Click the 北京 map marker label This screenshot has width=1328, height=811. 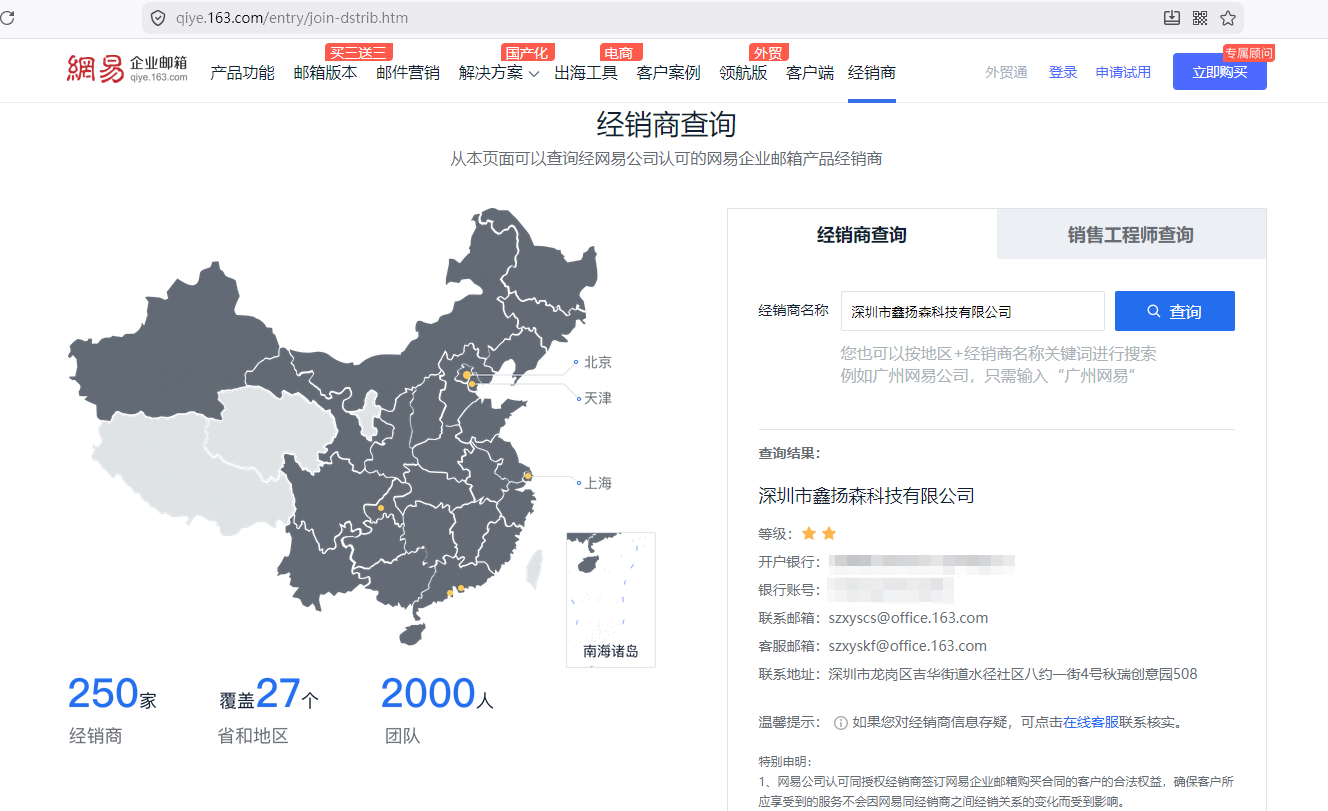point(598,362)
